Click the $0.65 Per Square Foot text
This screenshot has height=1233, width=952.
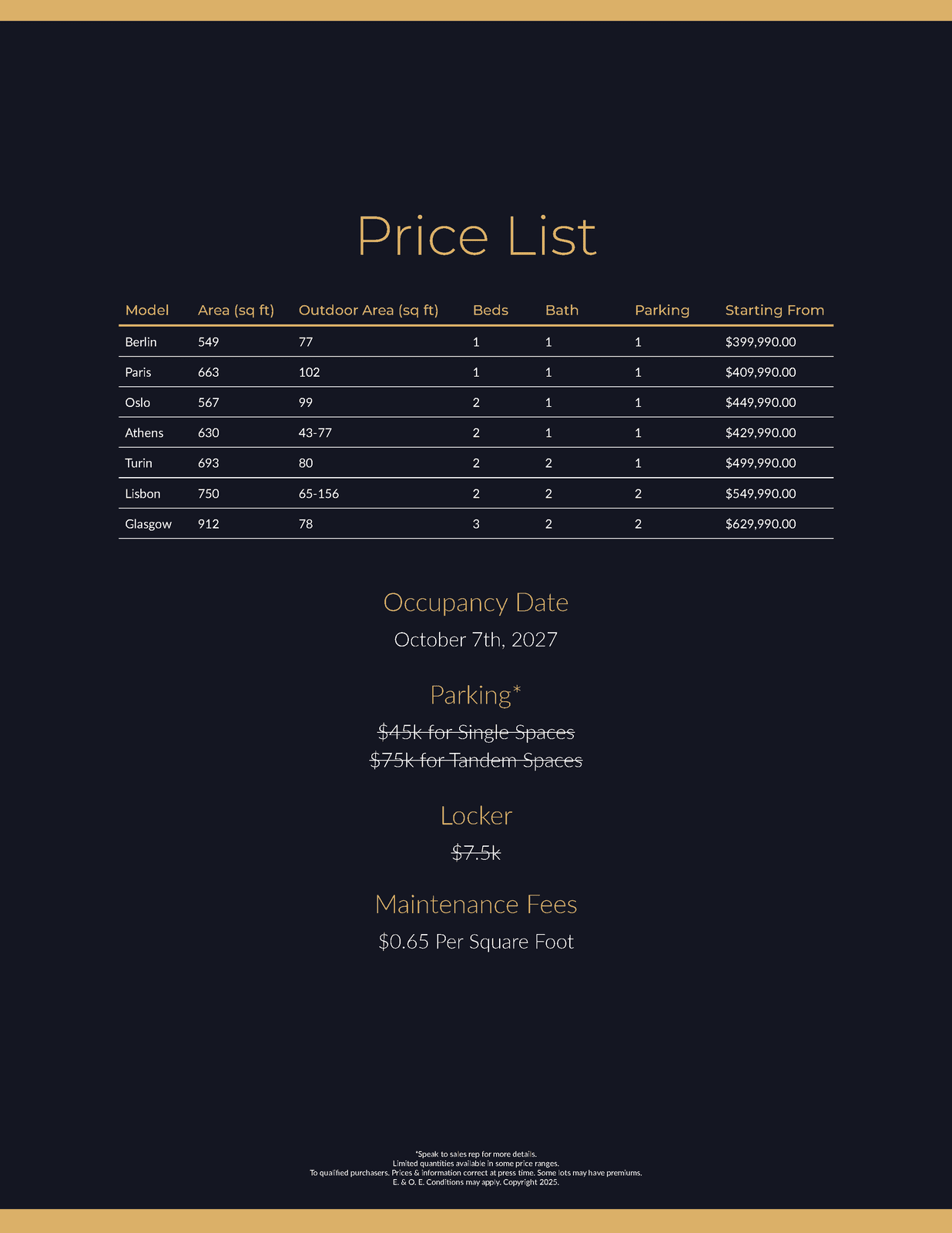(476, 942)
